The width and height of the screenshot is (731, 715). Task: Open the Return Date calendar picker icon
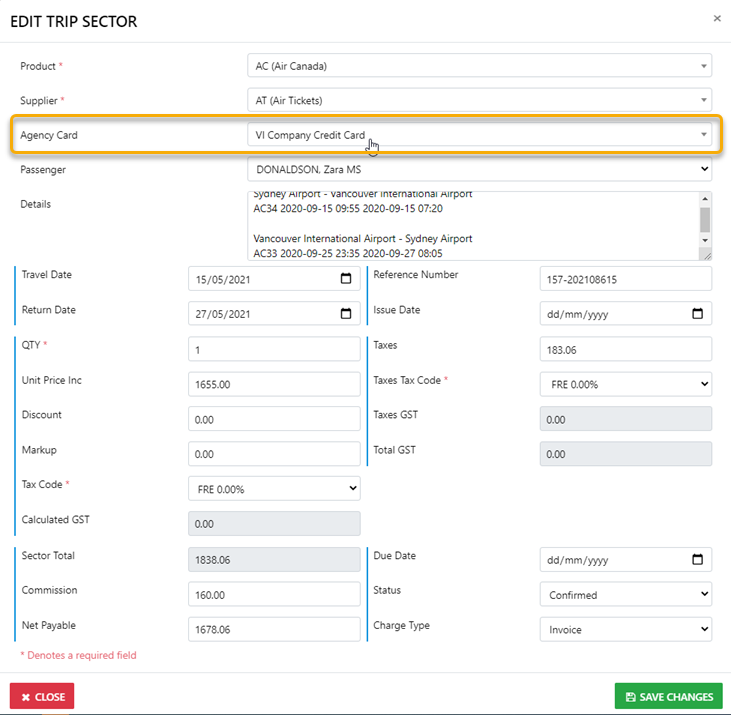[346, 314]
